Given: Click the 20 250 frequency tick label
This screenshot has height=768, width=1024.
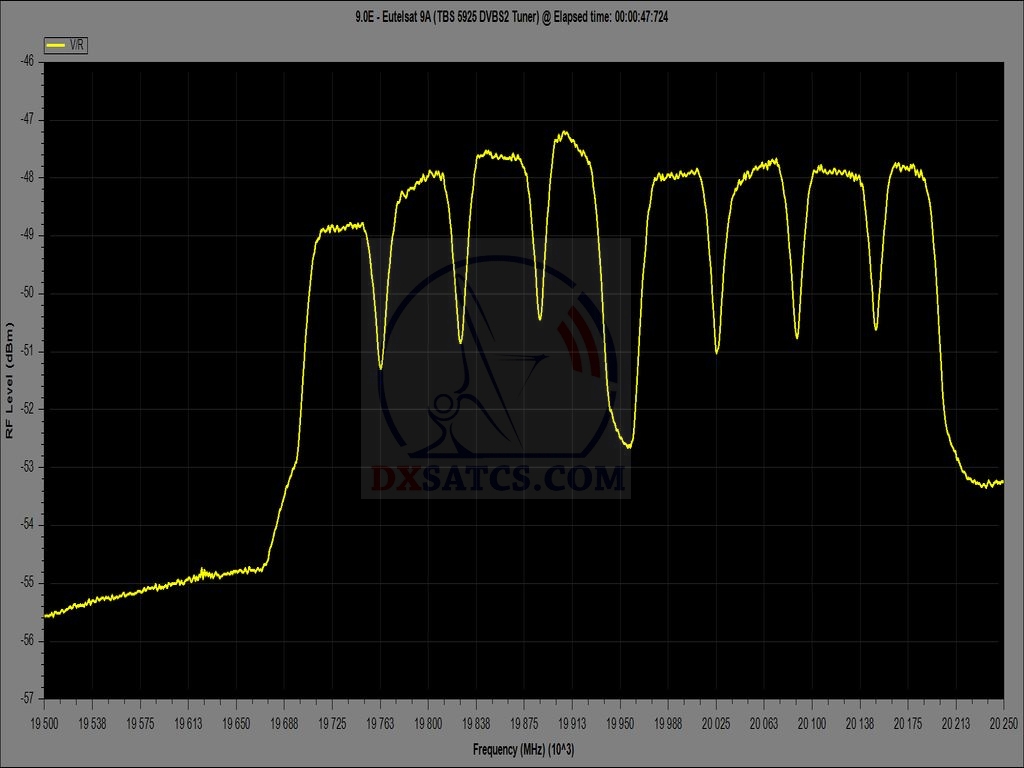Looking at the screenshot, I should pos(1003,720).
